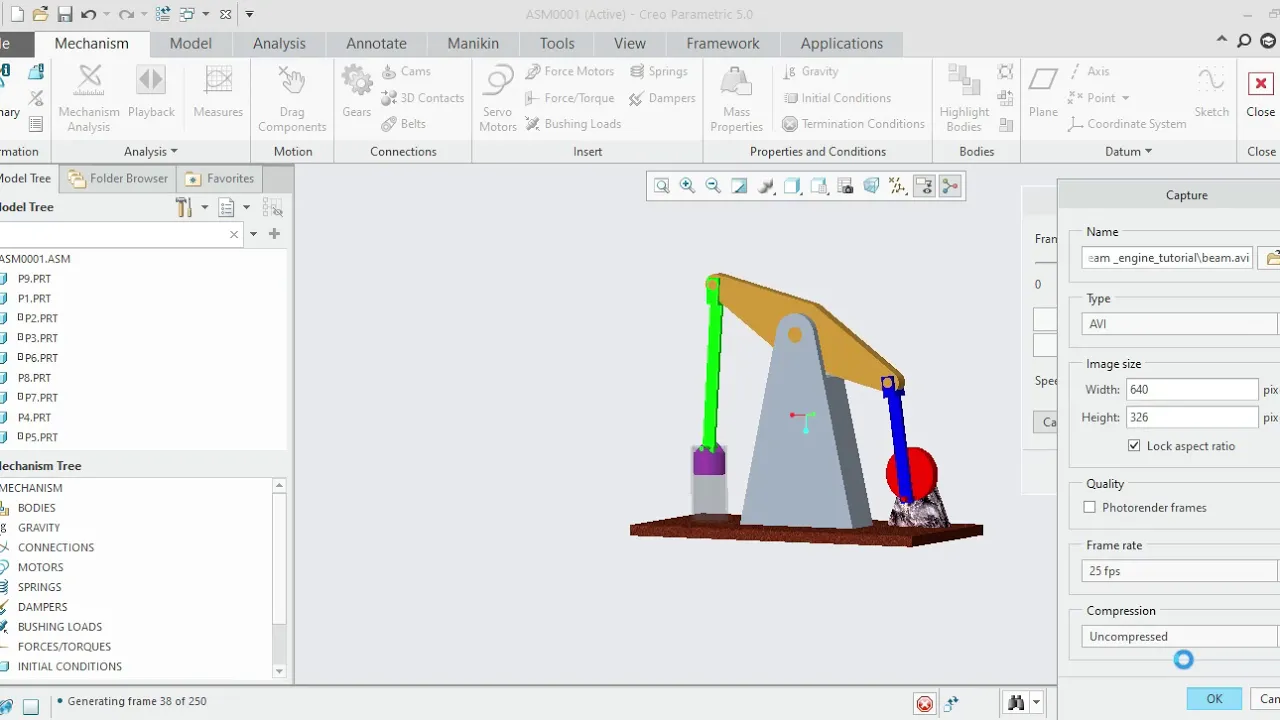Switch to the Model ribbon tab

[190, 43]
